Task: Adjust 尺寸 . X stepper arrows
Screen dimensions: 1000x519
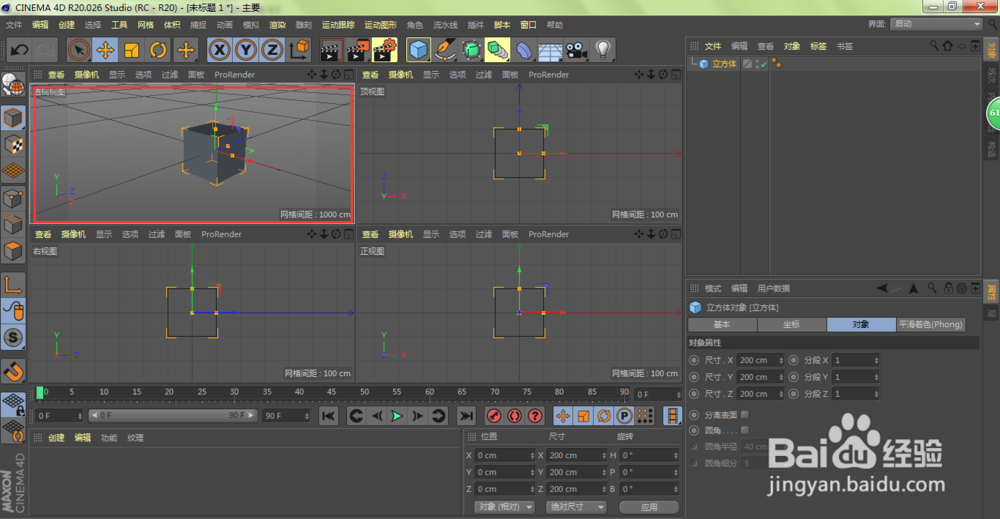Action: [x=781, y=360]
